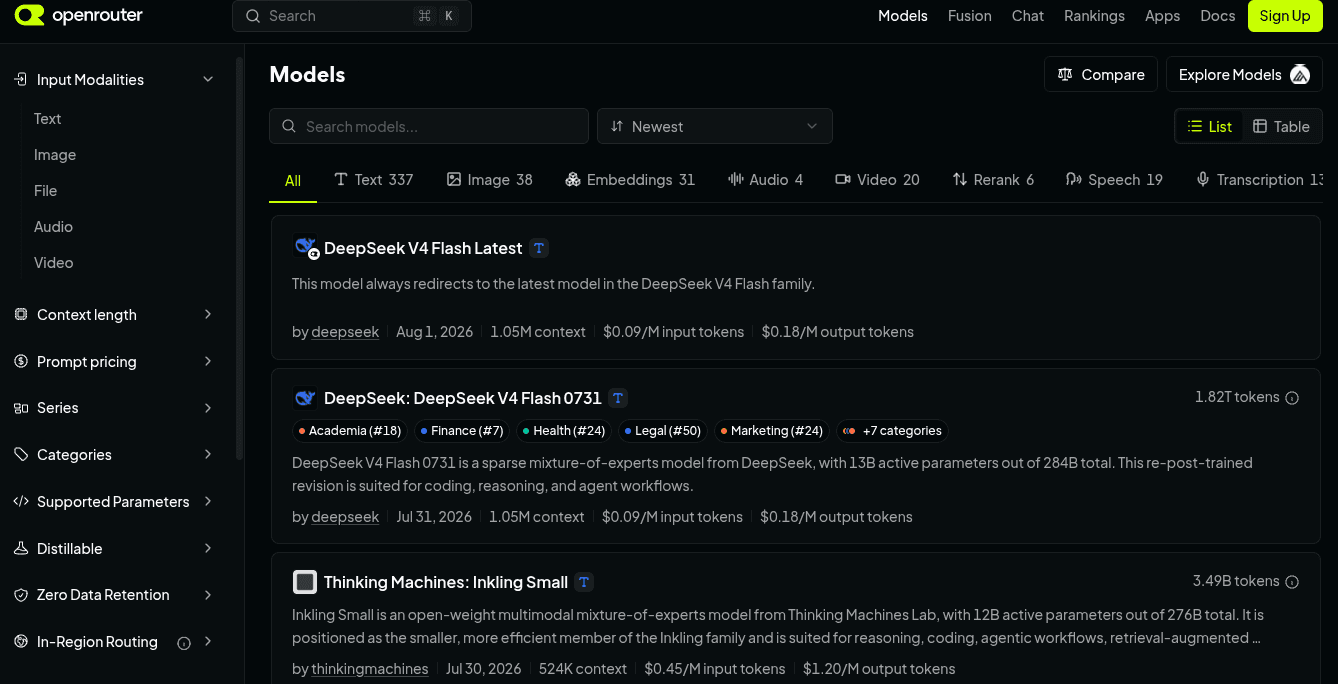Click the Academia (#18) category chip
Screen dimensions: 1338x684
click(x=349, y=431)
